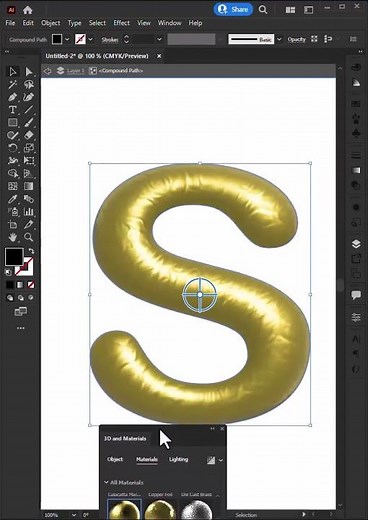
Task: Select the Rectangle tool
Action: [x=13, y=122]
